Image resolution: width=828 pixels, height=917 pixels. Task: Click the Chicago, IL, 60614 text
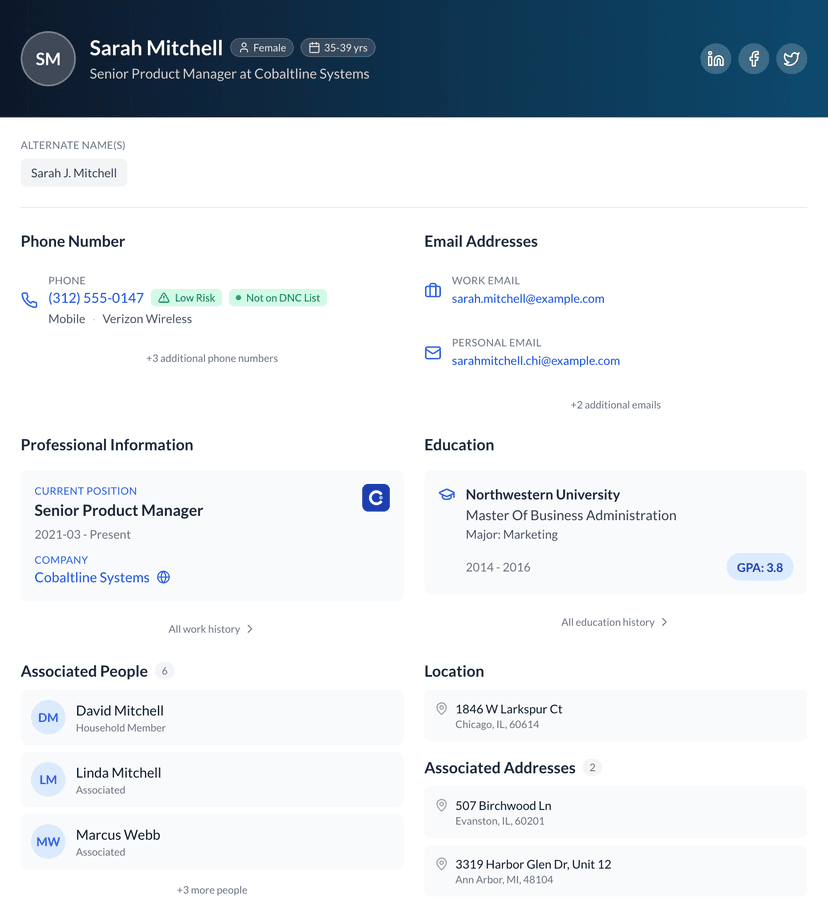pyautogui.click(x=497, y=724)
